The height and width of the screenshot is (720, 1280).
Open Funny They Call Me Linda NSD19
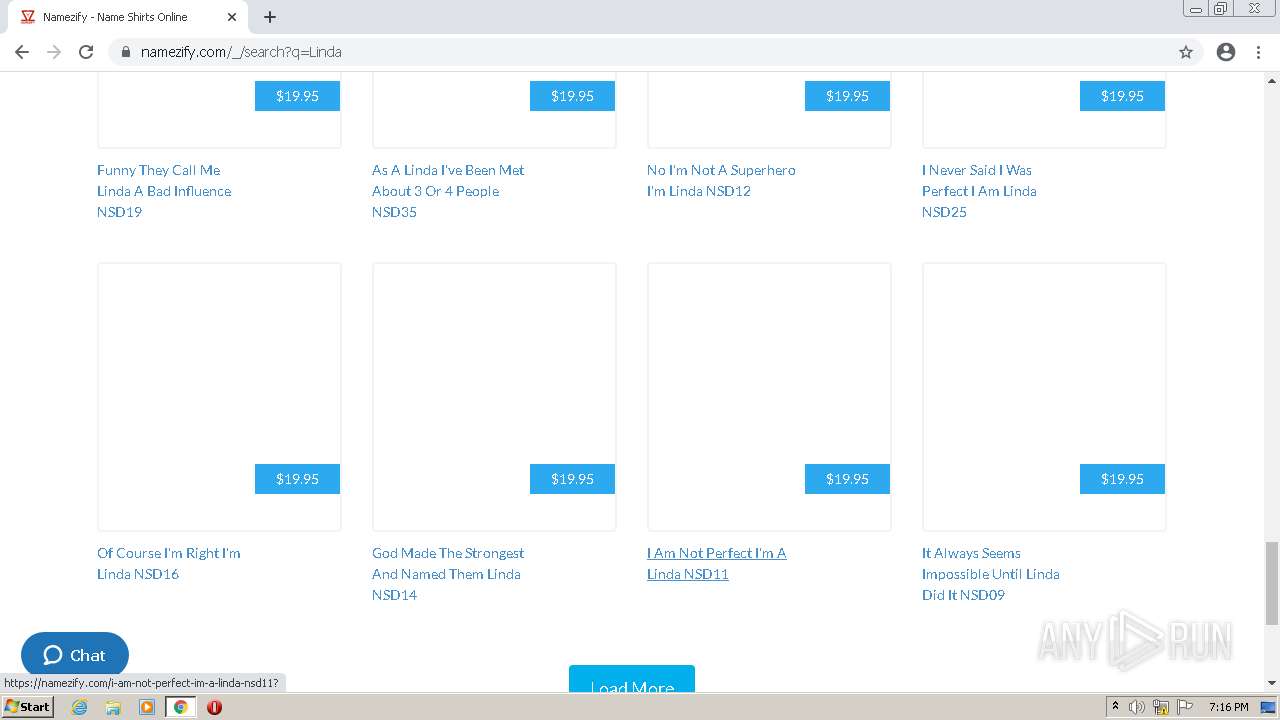click(x=164, y=191)
